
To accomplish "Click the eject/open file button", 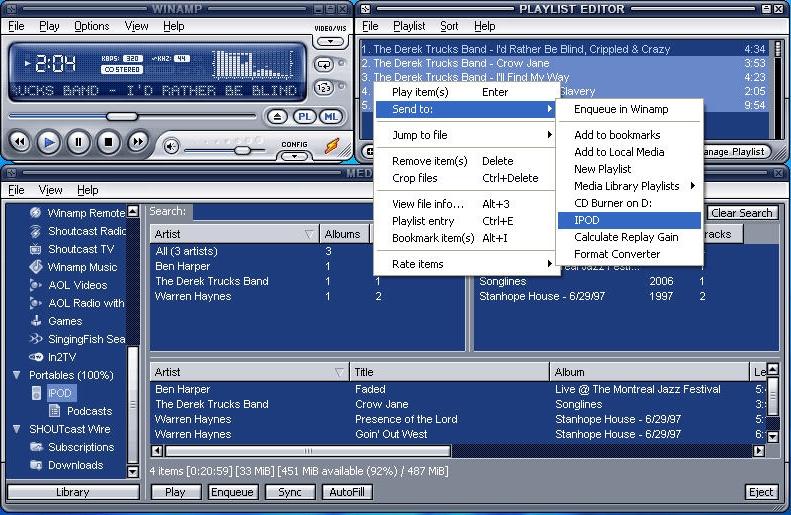I will 277,117.
